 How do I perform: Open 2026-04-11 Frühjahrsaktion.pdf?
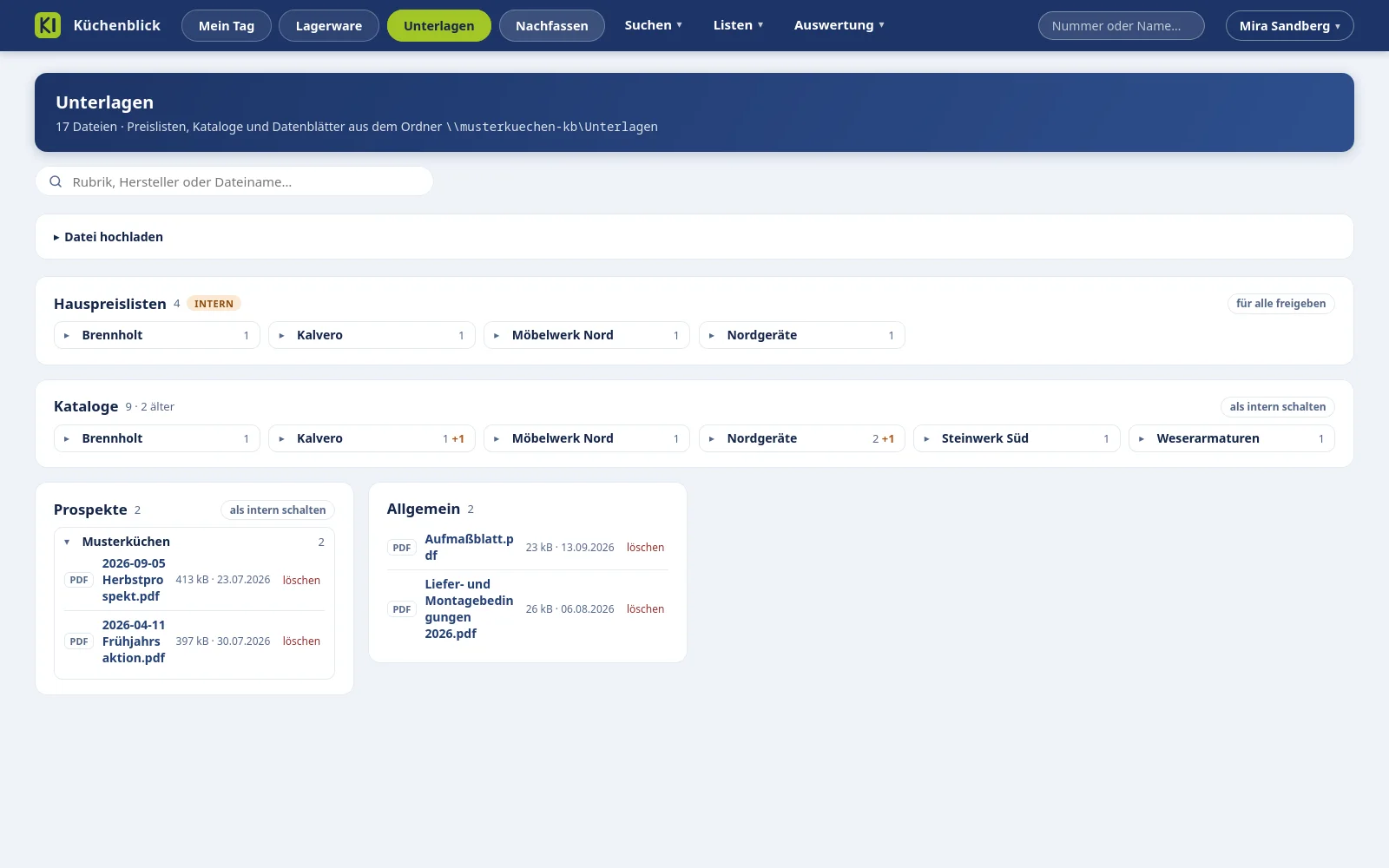coord(134,641)
